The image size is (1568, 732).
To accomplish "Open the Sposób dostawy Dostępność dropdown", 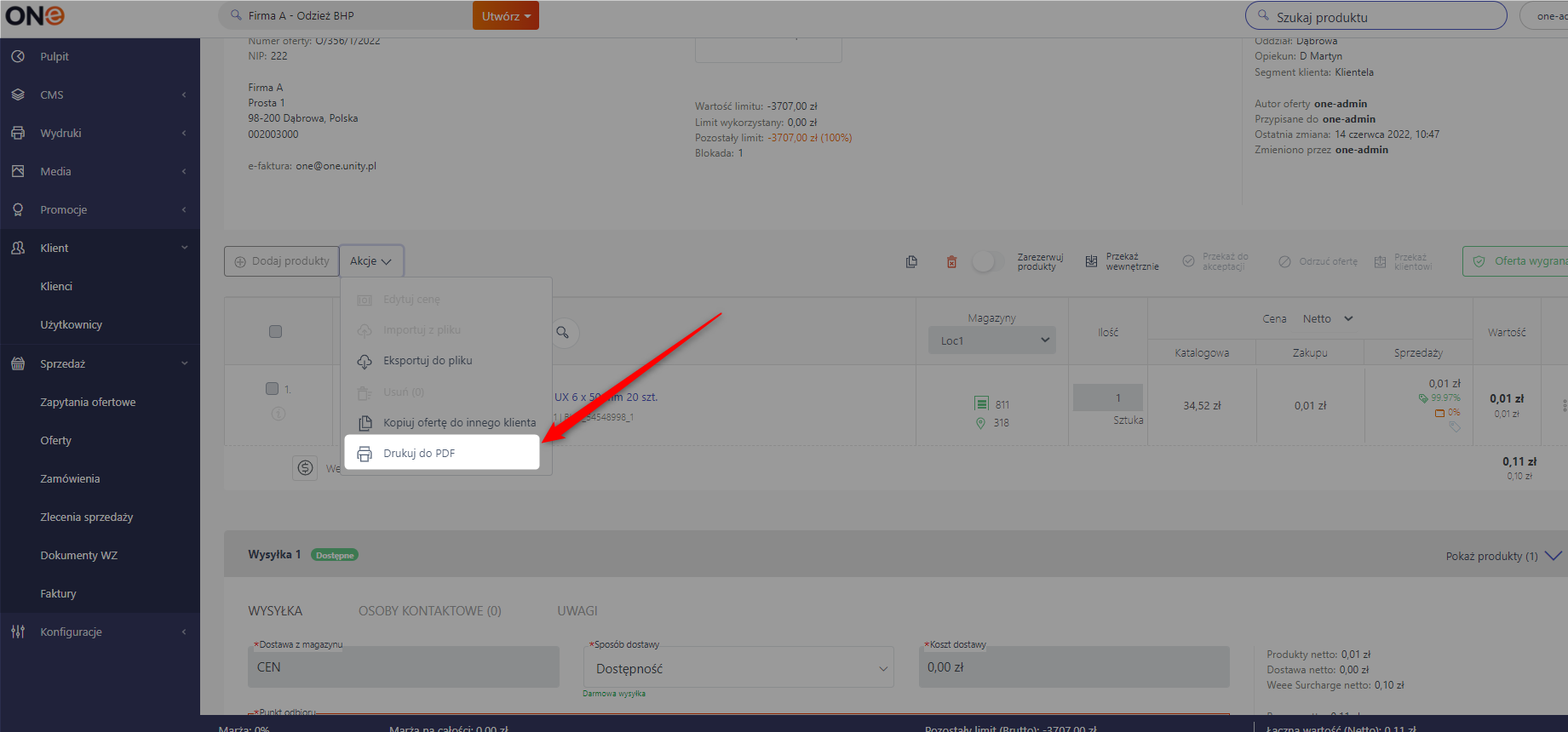I will [x=738, y=669].
